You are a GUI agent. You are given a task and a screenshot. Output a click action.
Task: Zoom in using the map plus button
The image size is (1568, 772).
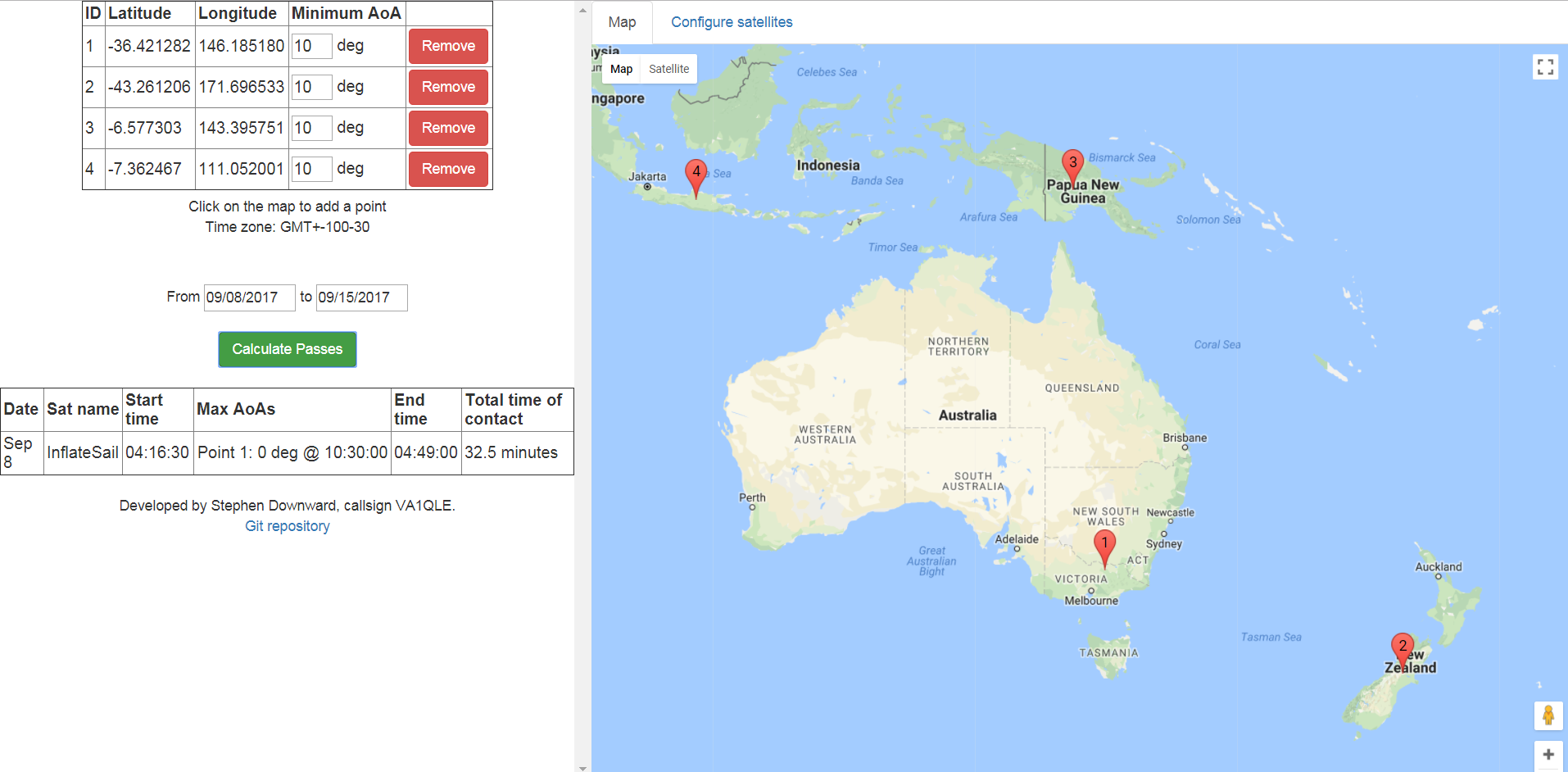1548,754
